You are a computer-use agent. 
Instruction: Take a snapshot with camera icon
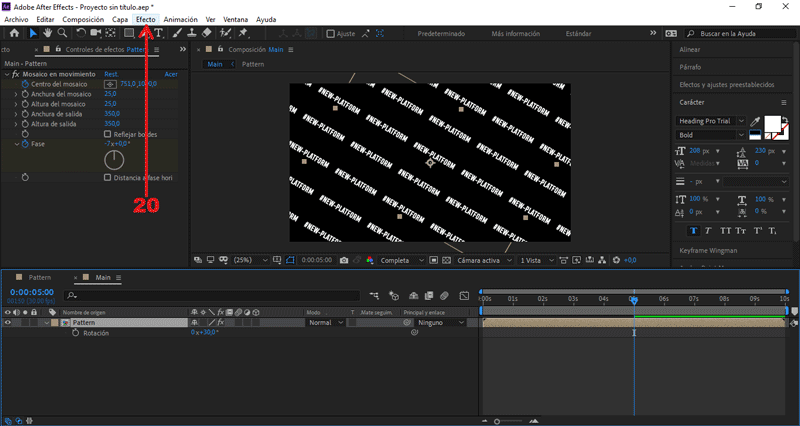point(344,260)
